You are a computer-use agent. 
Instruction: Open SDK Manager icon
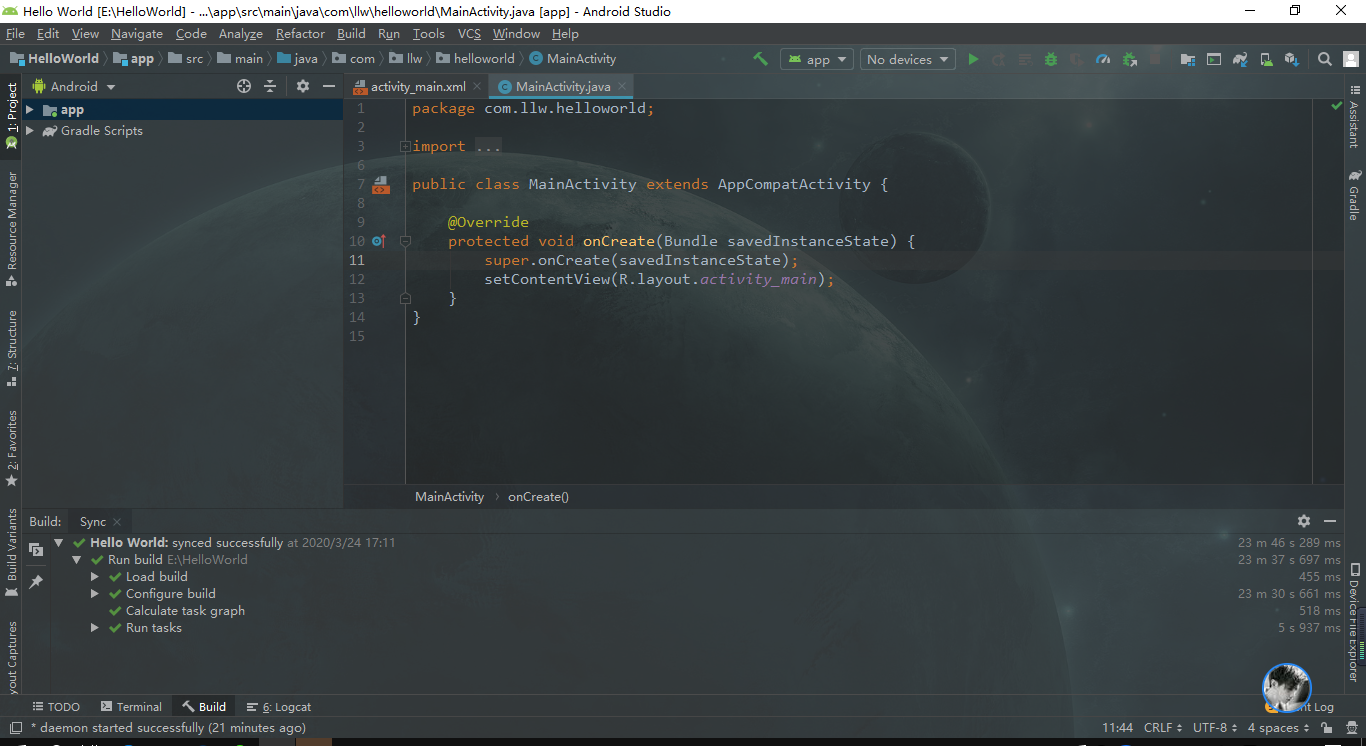click(x=1292, y=59)
